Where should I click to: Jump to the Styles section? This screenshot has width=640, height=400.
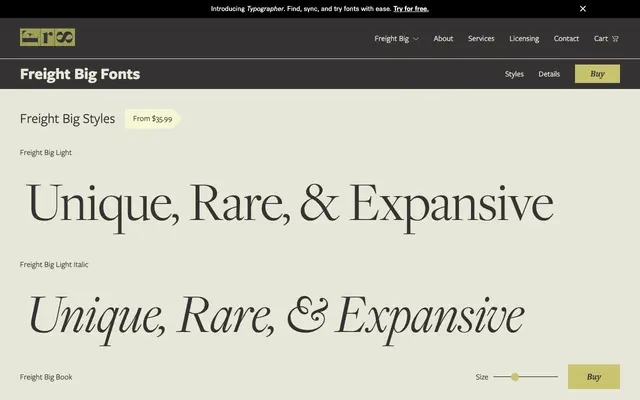[x=514, y=74]
